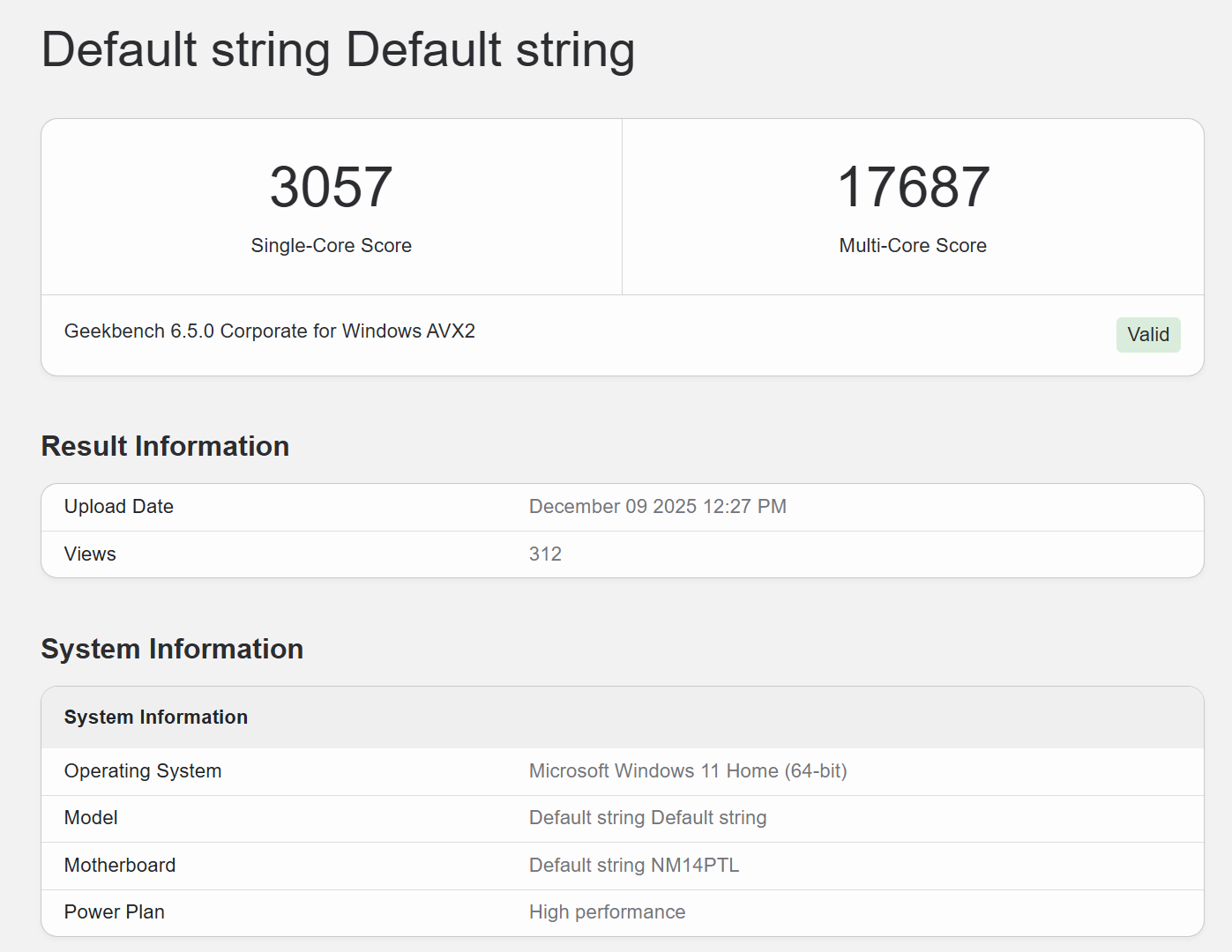Click the large page title heading
The height and width of the screenshot is (952, 1232).
338,49
